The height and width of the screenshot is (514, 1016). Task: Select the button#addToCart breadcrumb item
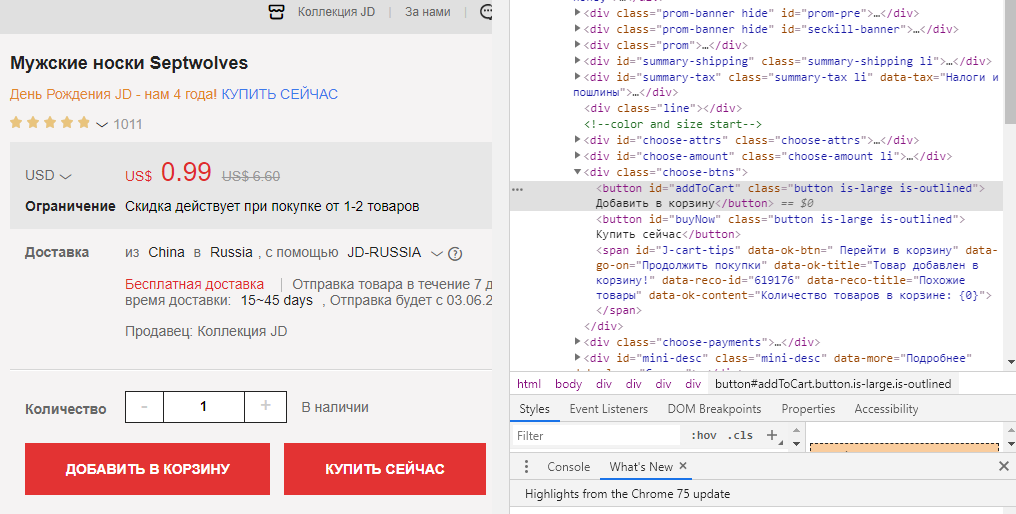pyautogui.click(x=833, y=384)
